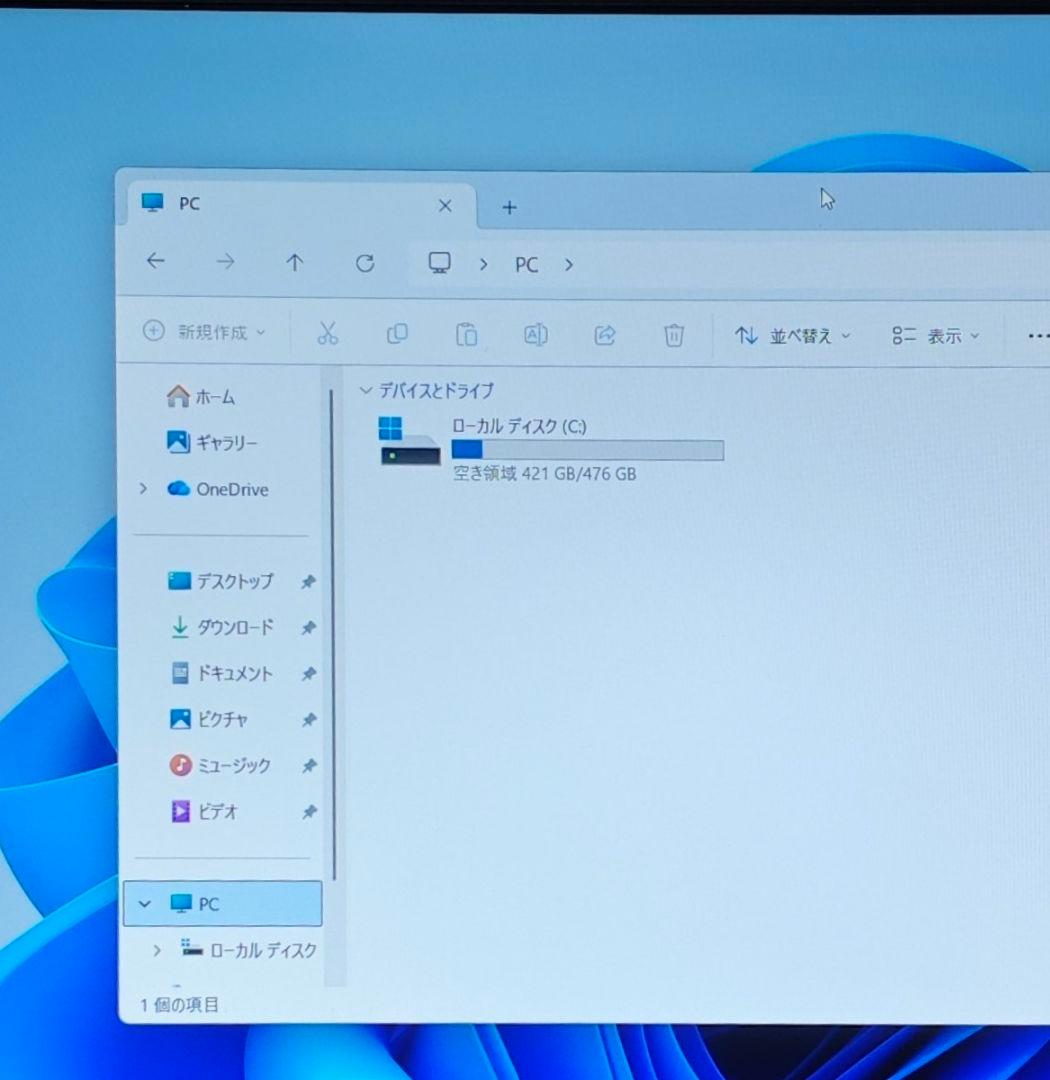Screen dimensions: 1050x1080
Task: Select the PC tab
Action: click(280, 204)
